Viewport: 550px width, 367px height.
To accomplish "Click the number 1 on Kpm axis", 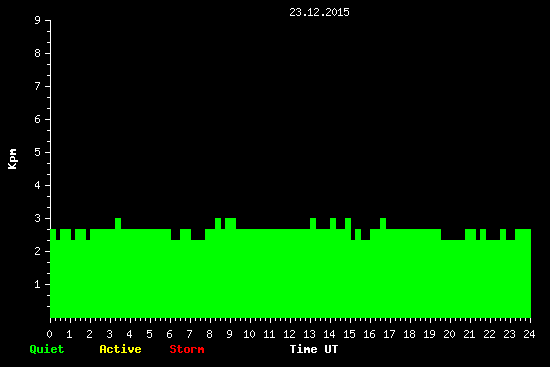I will tap(38, 284).
